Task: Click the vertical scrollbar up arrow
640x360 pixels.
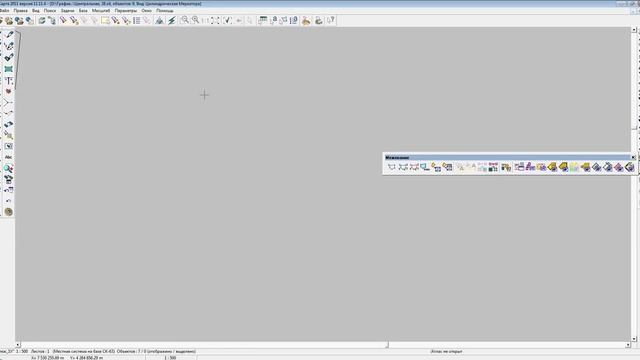Action: pyautogui.click(x=634, y=30)
